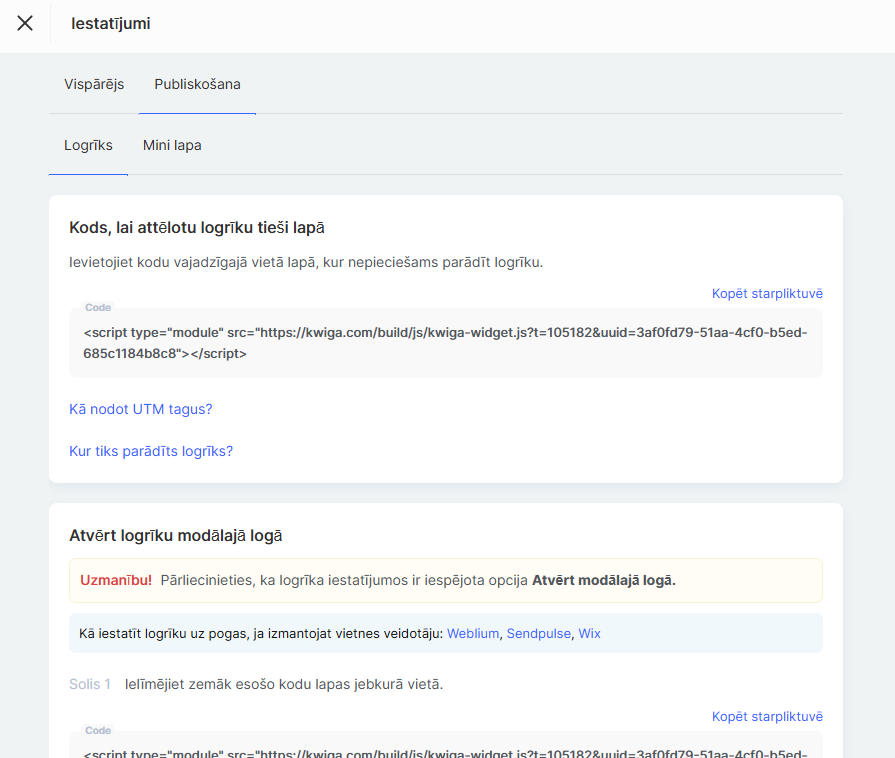Close the Iestatījumi settings panel
The width and height of the screenshot is (895, 758).
tap(25, 23)
